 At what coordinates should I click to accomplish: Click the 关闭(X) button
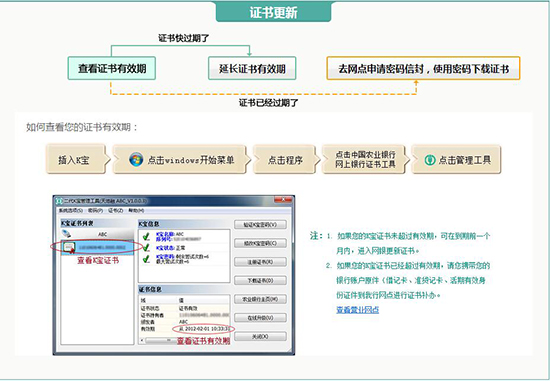click(260, 336)
